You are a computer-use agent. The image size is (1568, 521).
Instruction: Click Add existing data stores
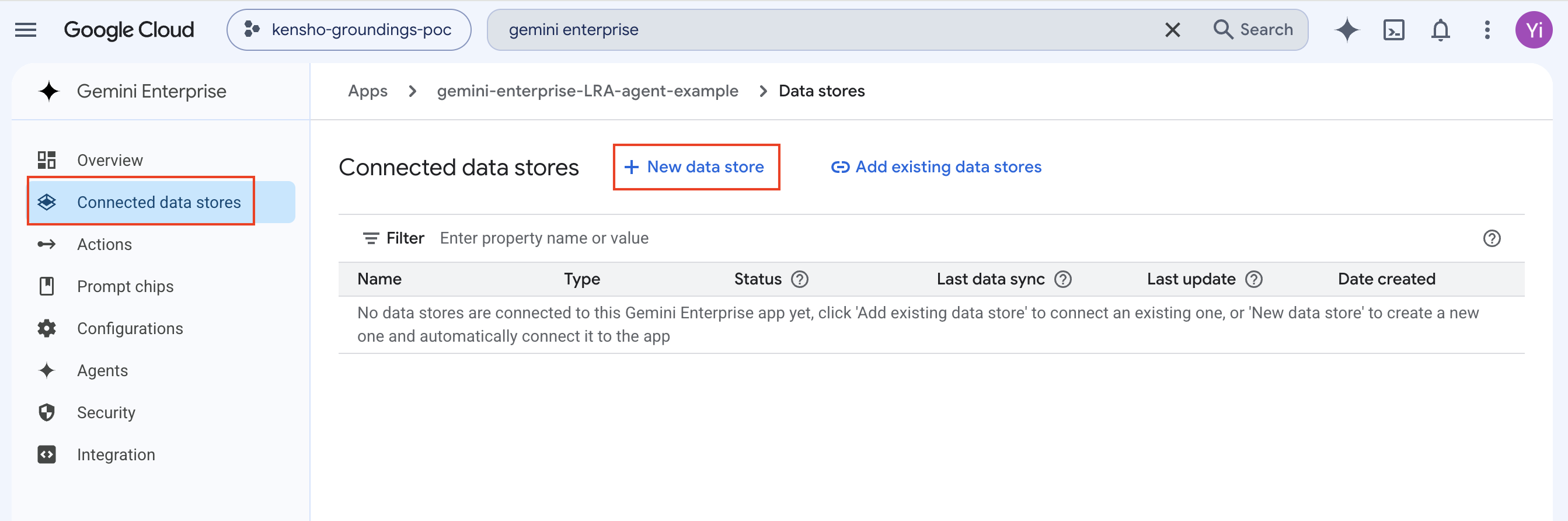[936, 167]
